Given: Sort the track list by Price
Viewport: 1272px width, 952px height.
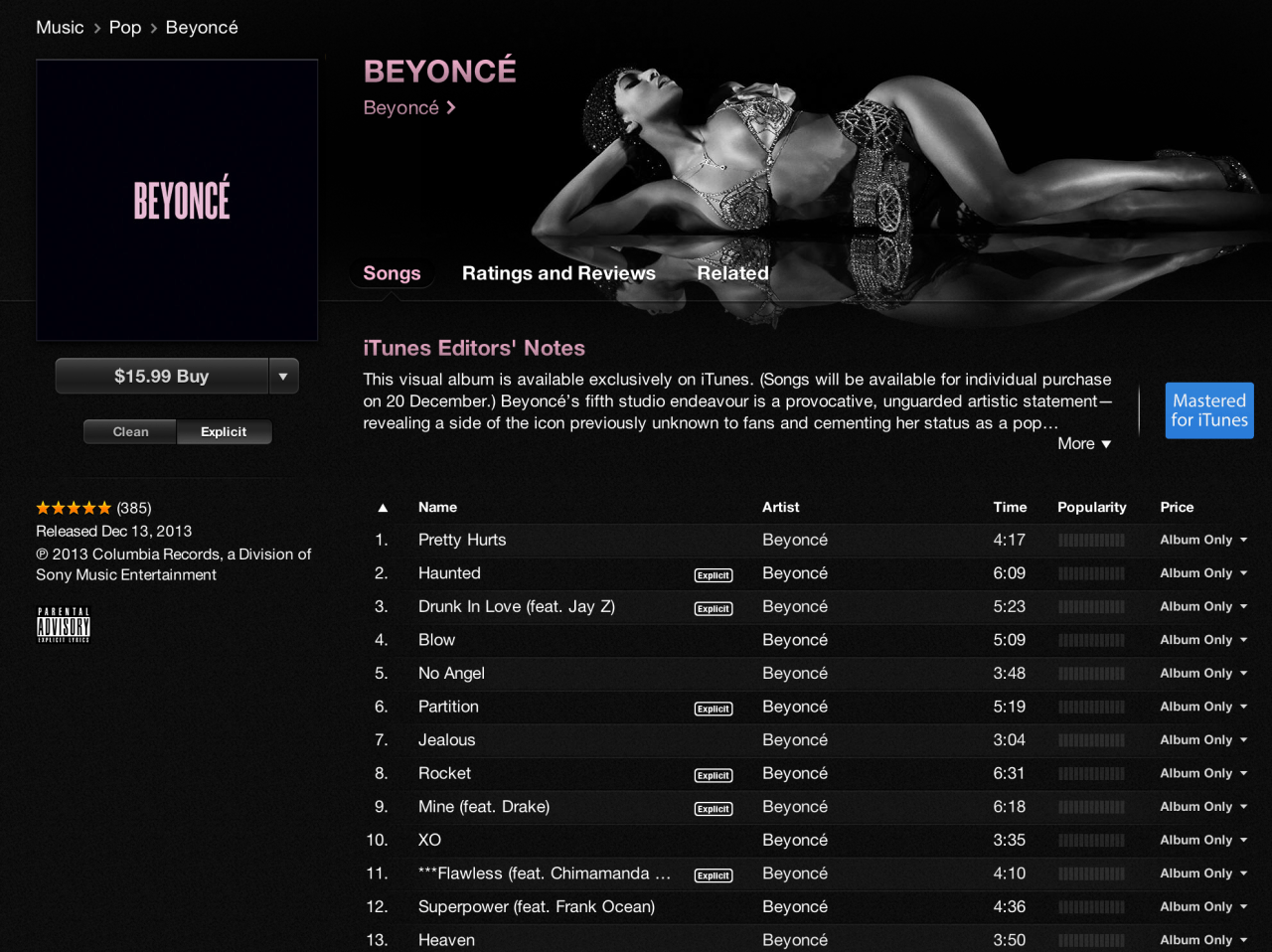Looking at the screenshot, I should coord(1177,508).
